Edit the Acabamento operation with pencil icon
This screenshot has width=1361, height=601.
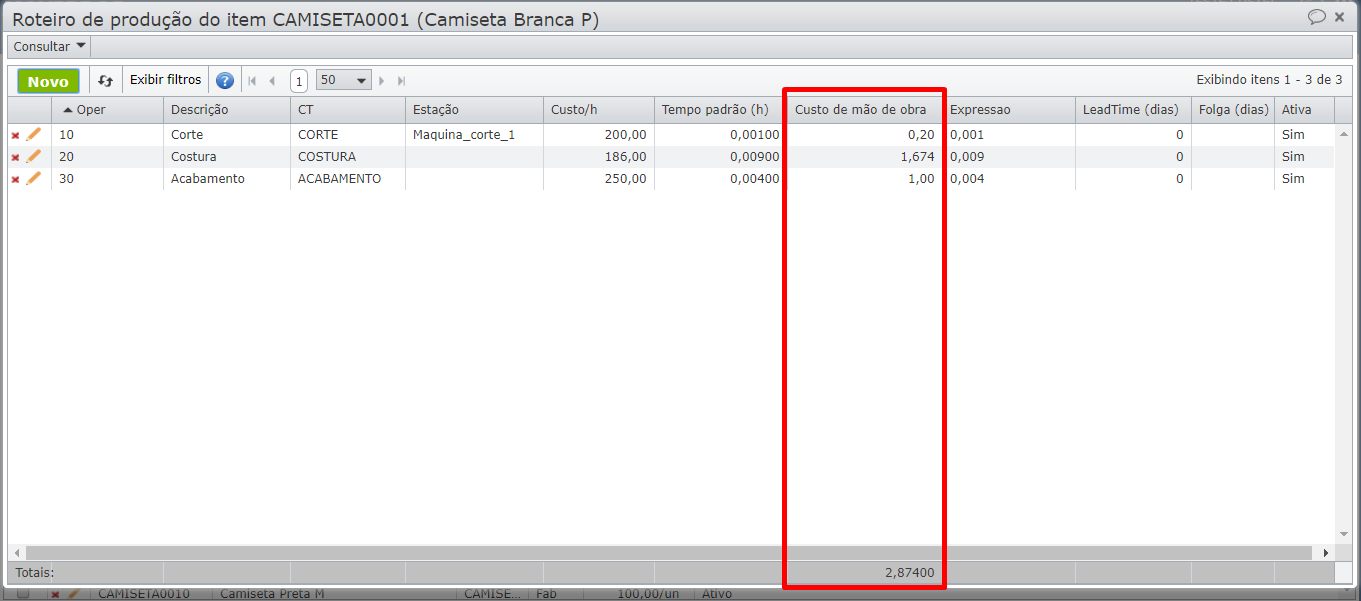point(34,178)
